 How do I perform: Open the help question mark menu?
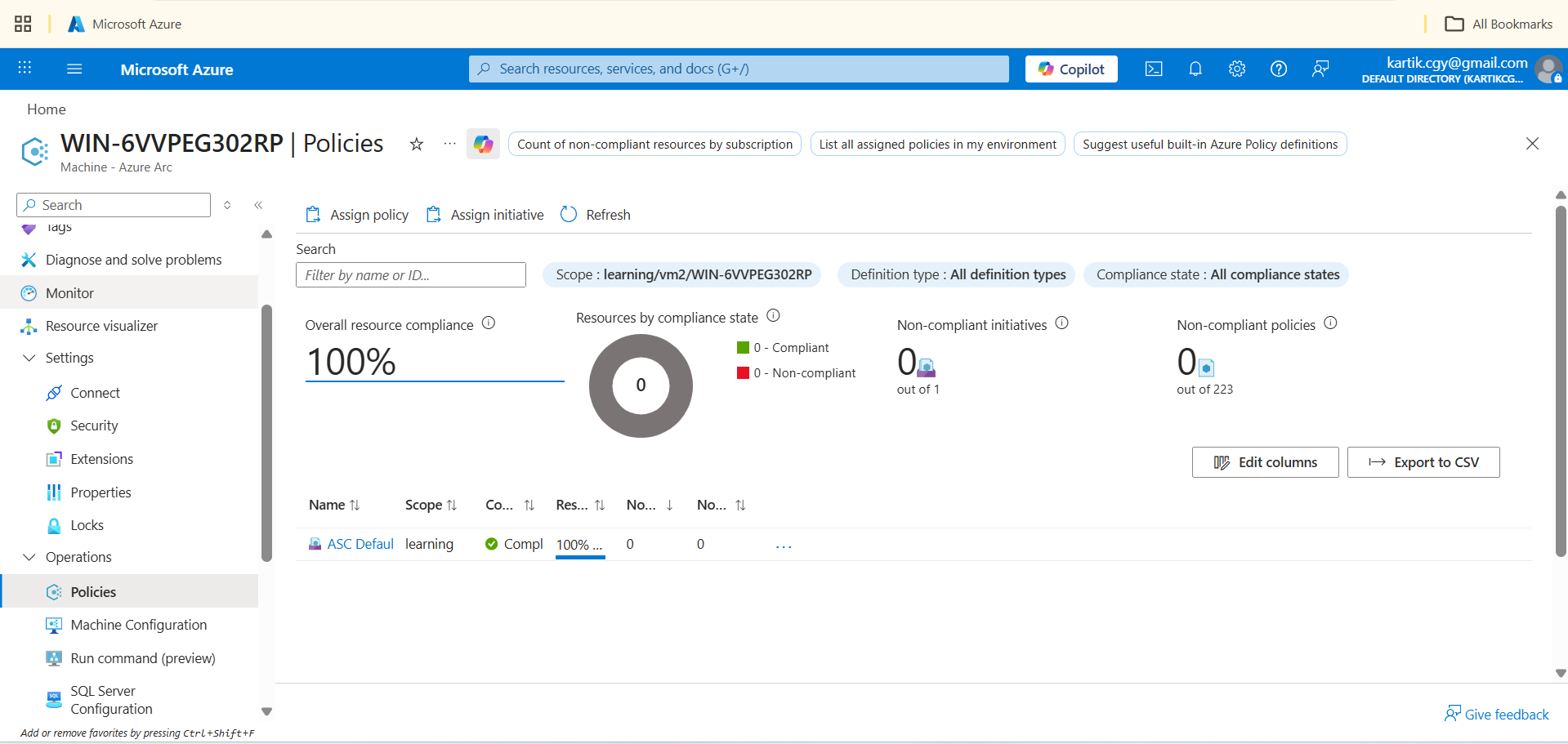(1279, 69)
